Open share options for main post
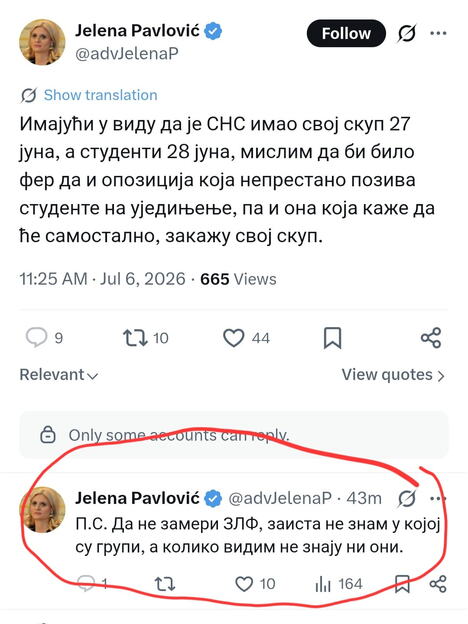Screen dimensions: 468x624 coord(431,338)
